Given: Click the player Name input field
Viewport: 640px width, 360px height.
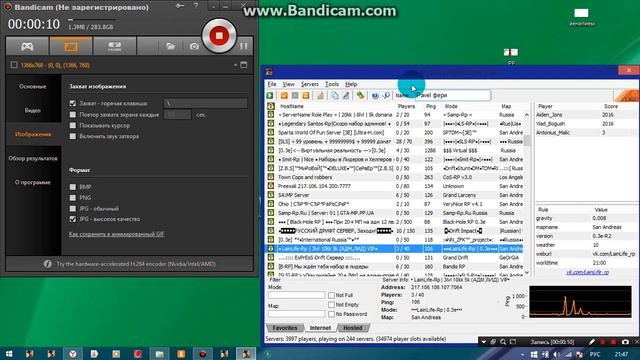Looking at the screenshot, I should point(453,95).
